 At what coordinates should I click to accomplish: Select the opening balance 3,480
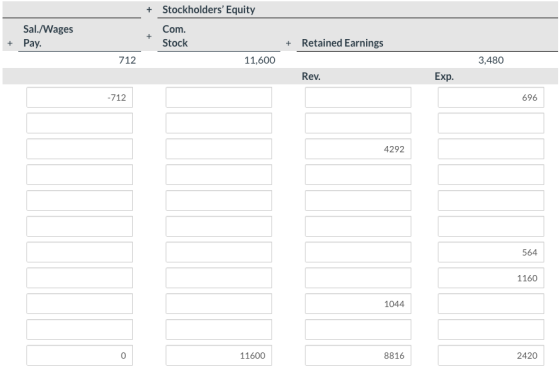click(x=491, y=60)
